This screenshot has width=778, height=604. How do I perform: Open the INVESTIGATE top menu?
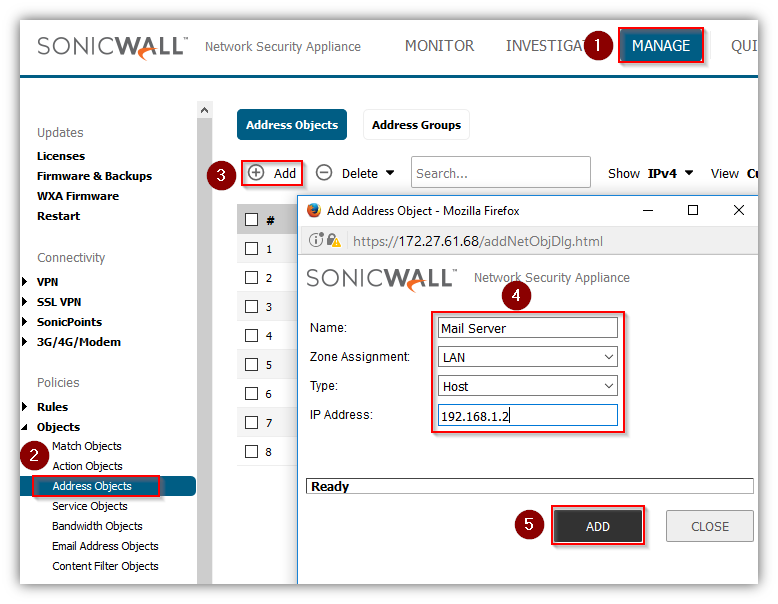[546, 46]
